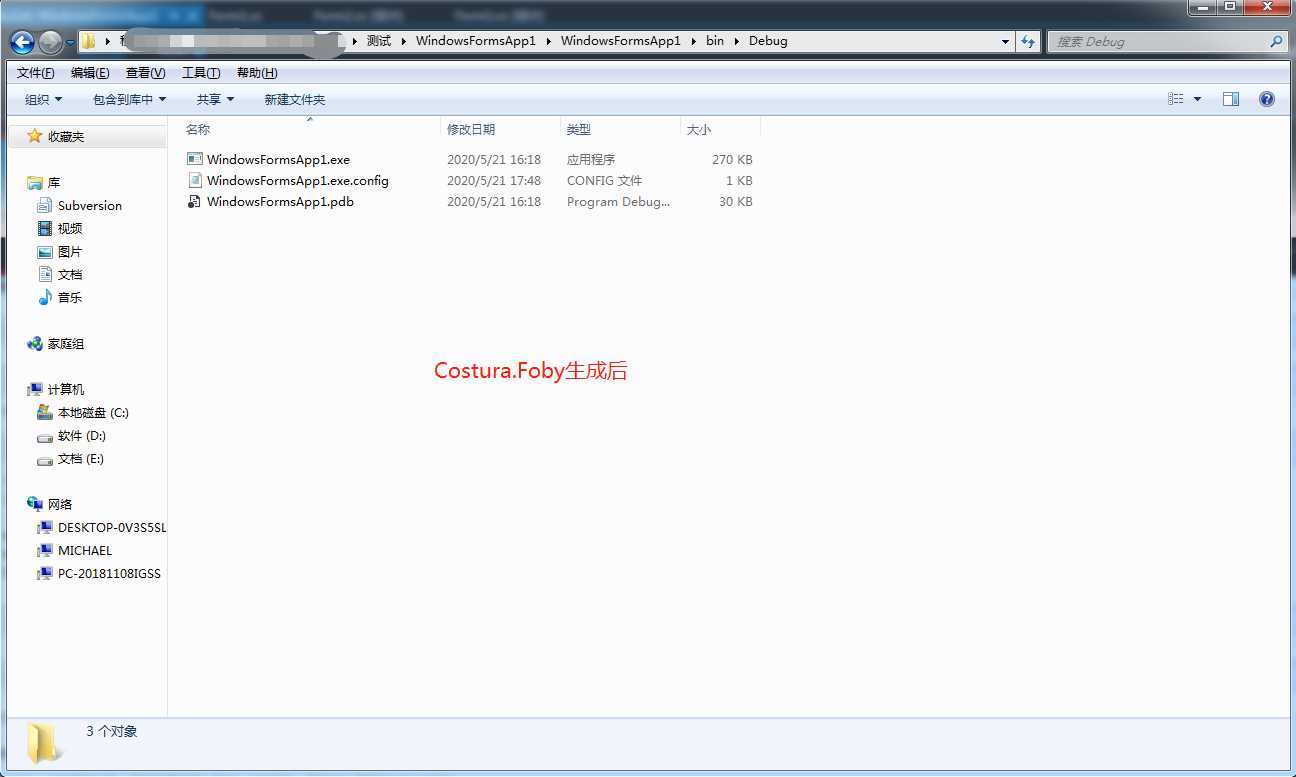Select the bin breadcrumb segment

coord(715,41)
